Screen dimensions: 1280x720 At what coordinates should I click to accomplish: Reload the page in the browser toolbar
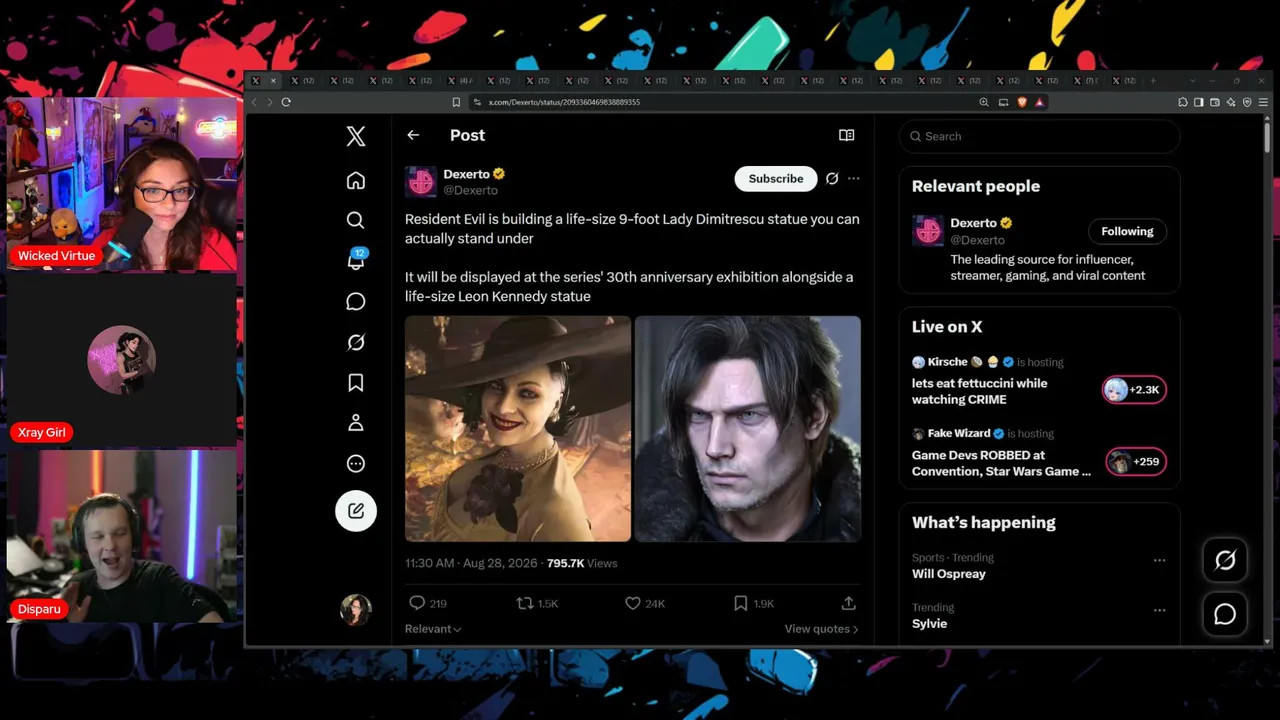(x=286, y=102)
